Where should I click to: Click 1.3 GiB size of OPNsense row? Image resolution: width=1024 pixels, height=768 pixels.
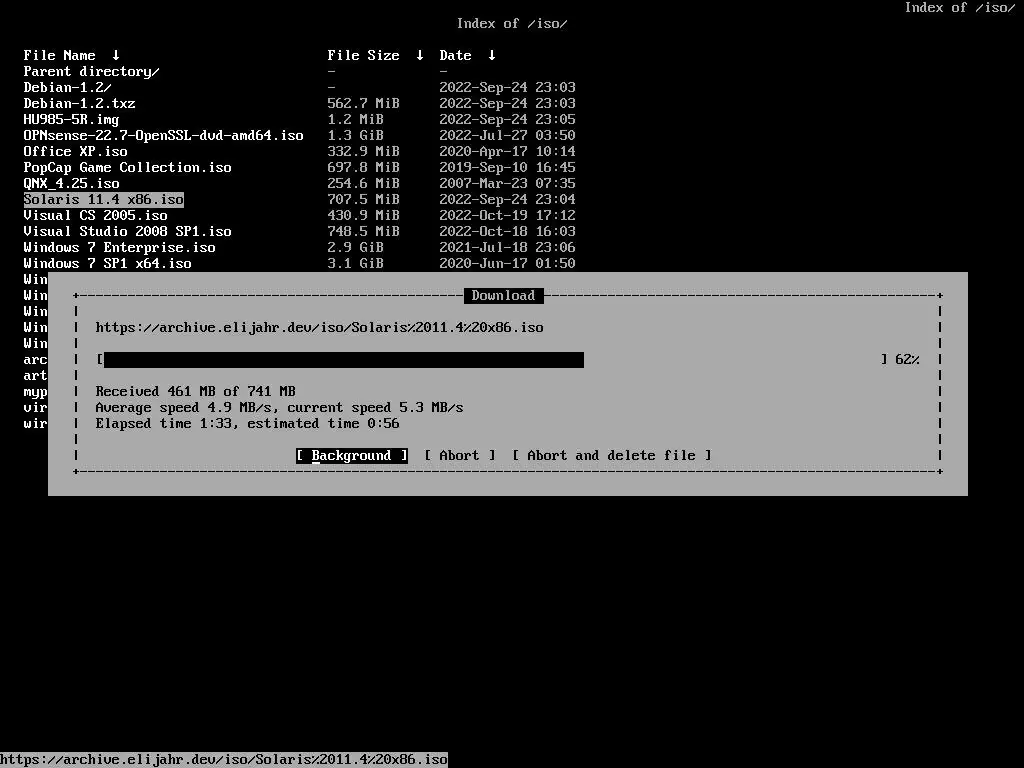(355, 135)
